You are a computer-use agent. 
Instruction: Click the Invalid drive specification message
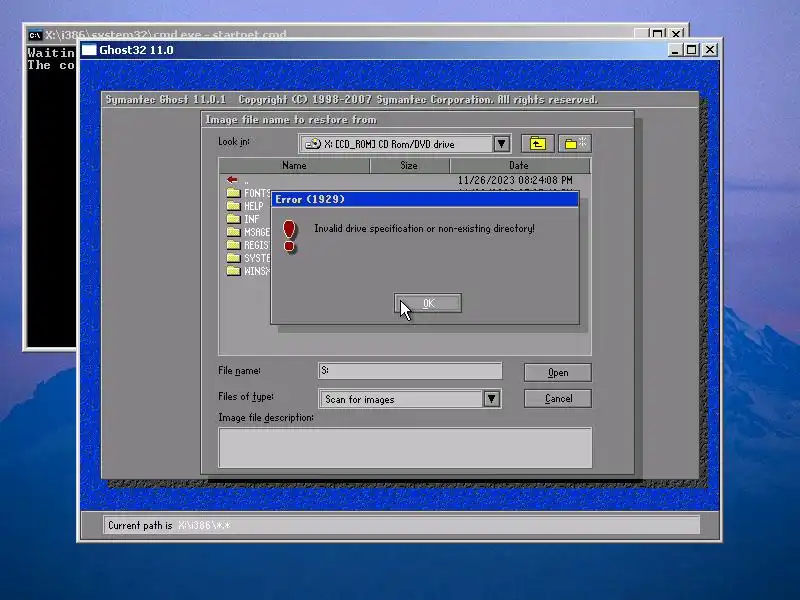tap(424, 229)
